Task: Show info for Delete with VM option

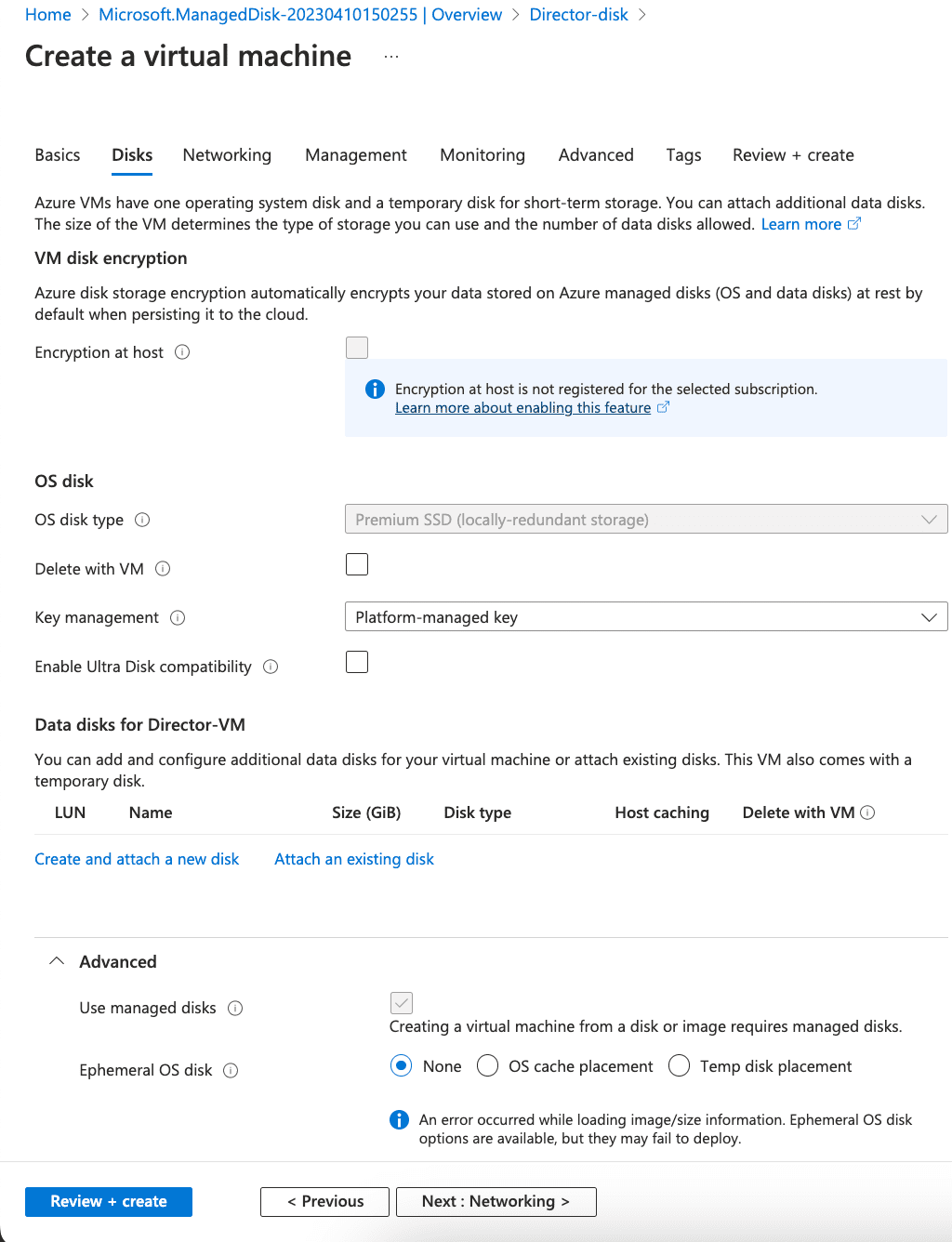Action: click(x=164, y=569)
